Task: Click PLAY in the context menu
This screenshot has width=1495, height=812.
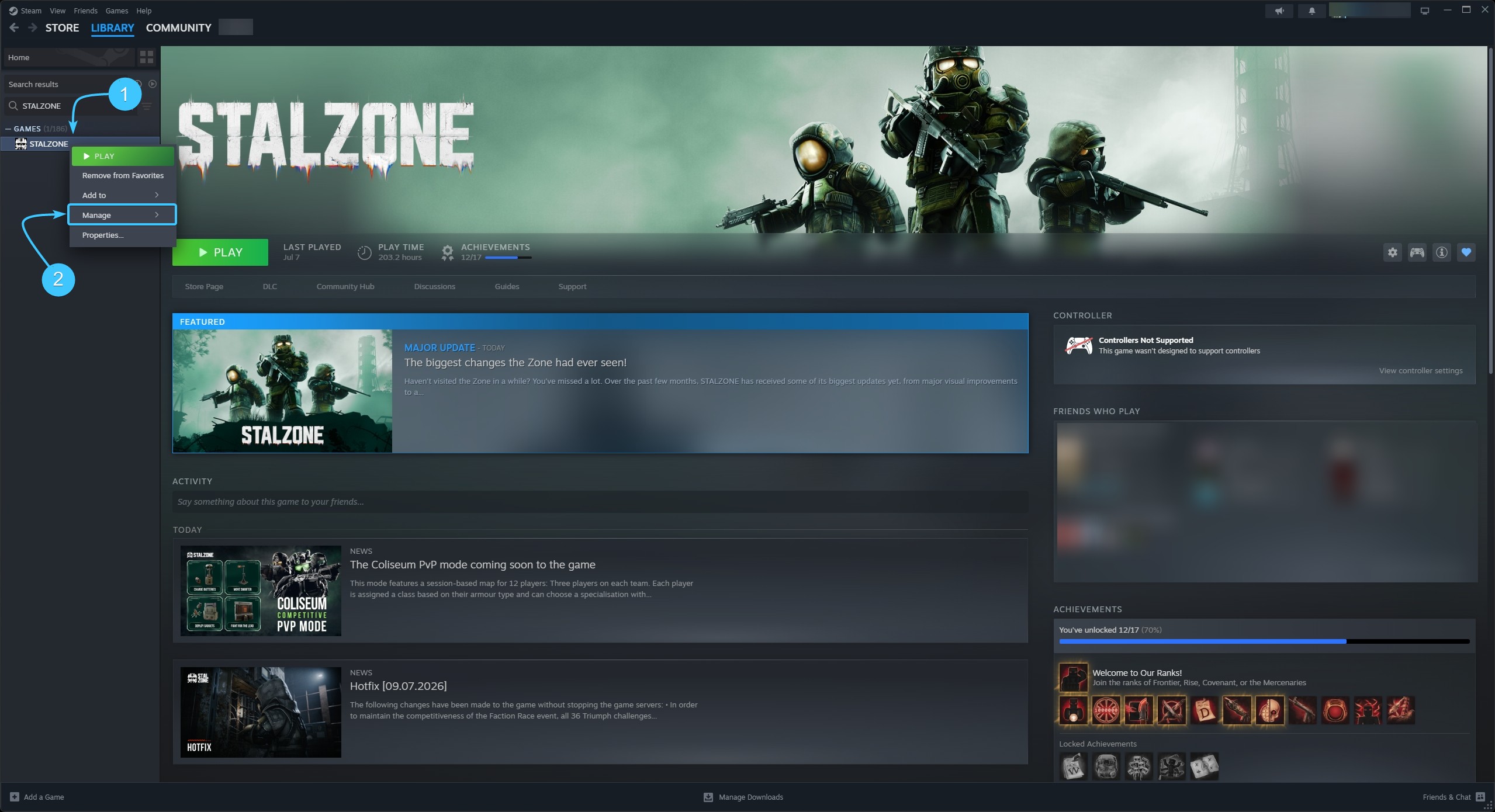Action: click(x=123, y=156)
